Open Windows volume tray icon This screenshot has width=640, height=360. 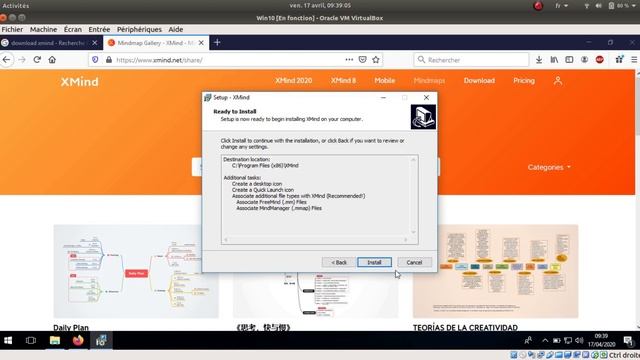pyautogui.click(x=579, y=340)
